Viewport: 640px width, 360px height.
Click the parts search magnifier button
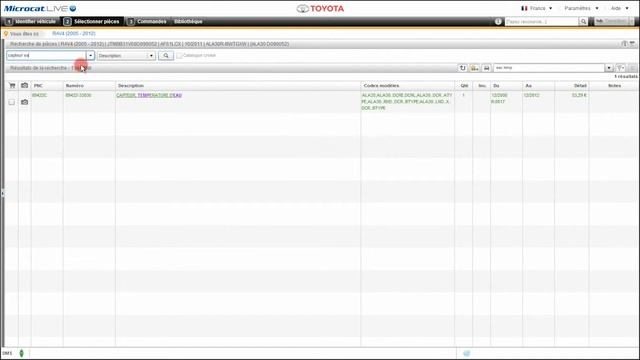coord(166,56)
